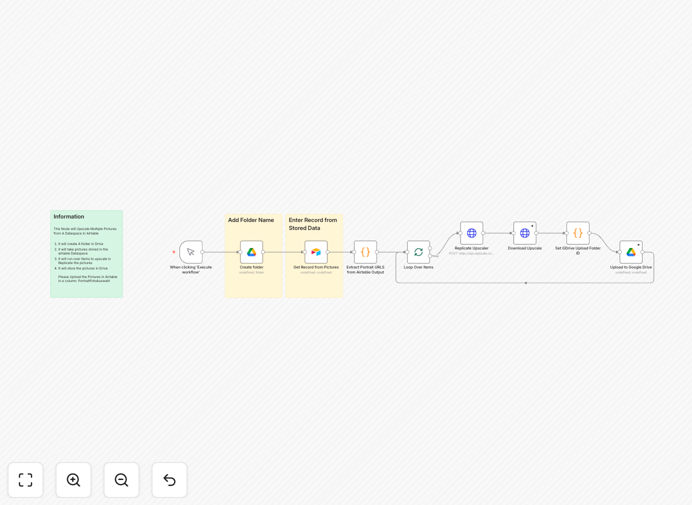Viewport: 692px width, 505px height.
Task: Click the fit-to-view canvas button
Action: click(26, 480)
